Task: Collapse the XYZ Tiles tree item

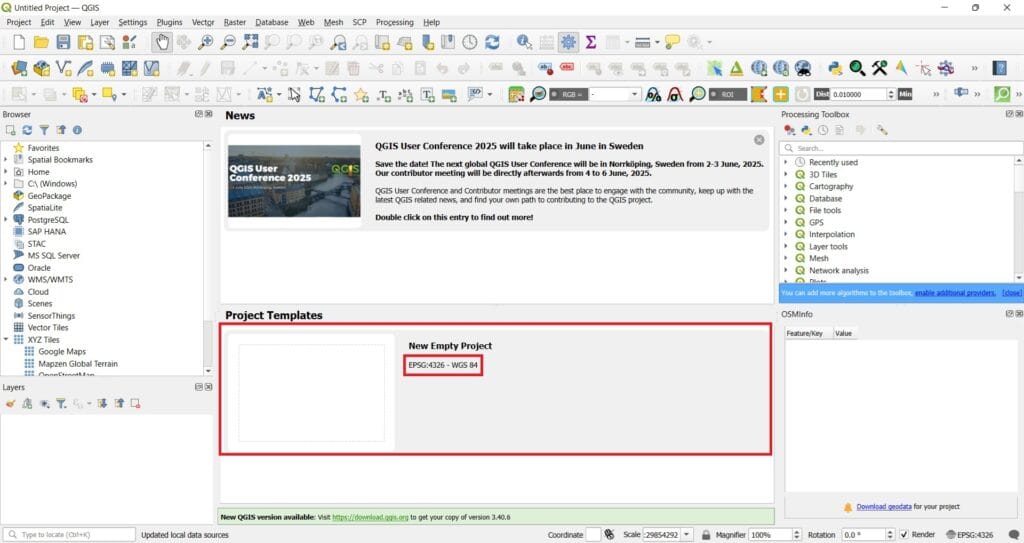Action: (x=6, y=339)
